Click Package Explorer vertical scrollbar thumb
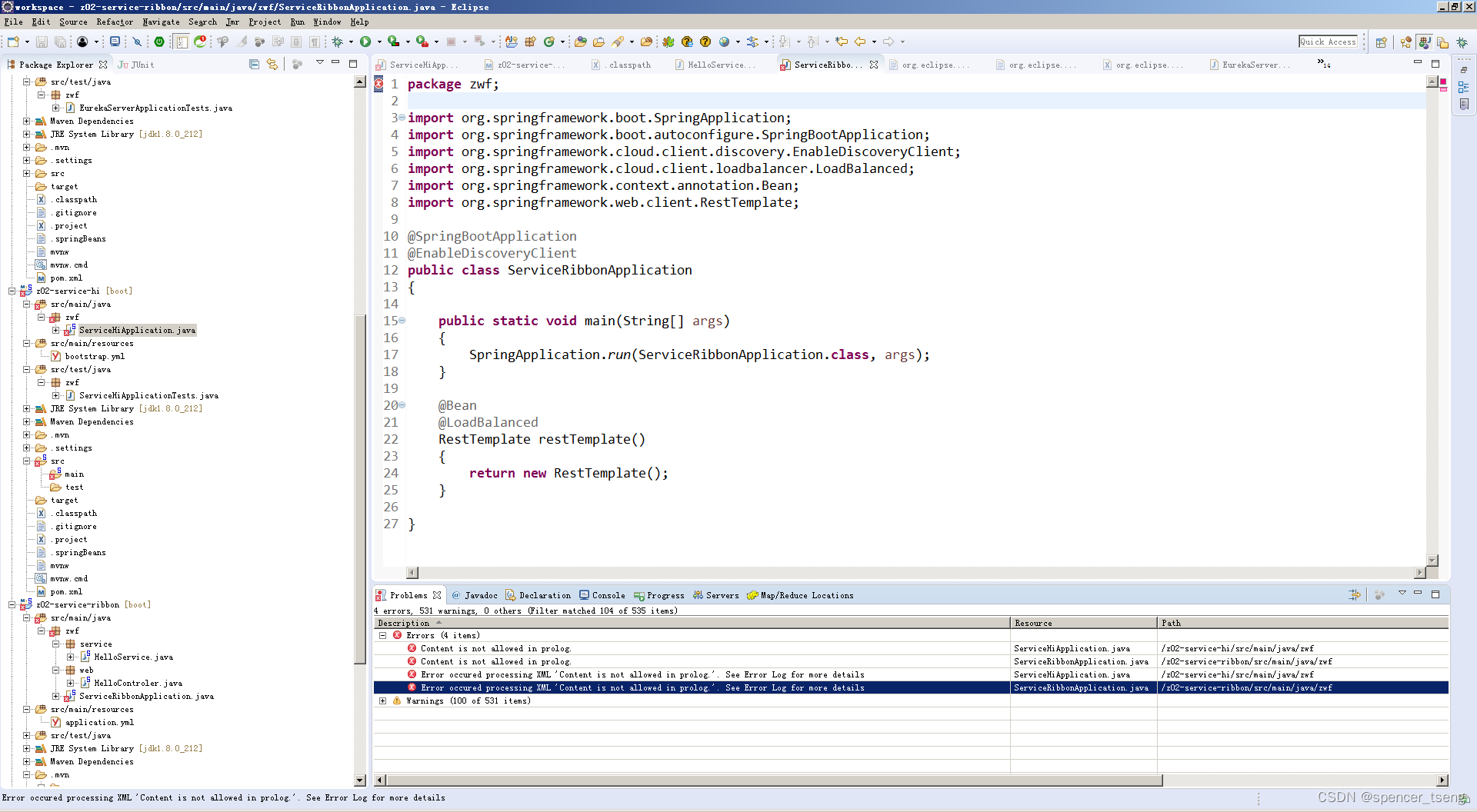 359,488
